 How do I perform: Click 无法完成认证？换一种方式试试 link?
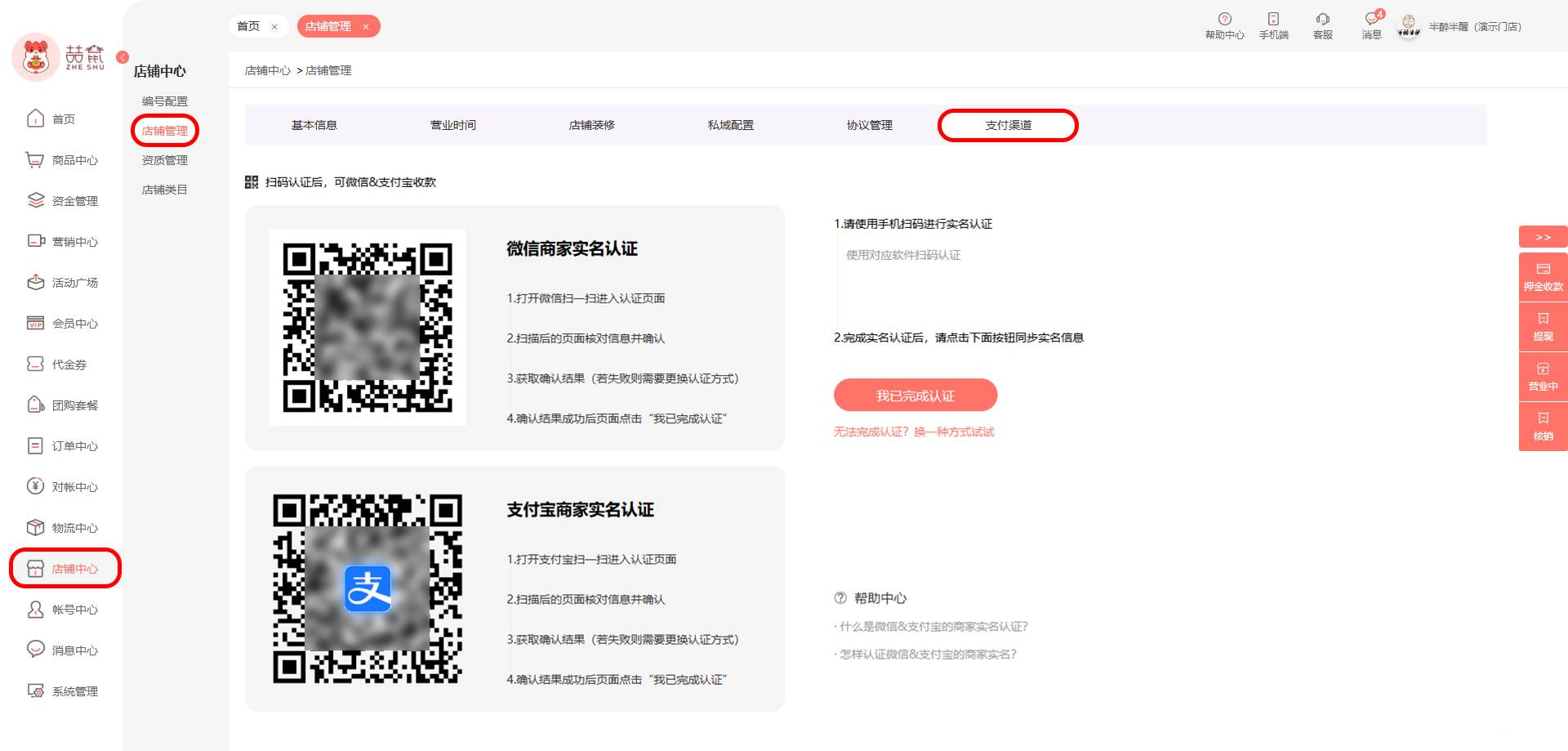point(914,431)
